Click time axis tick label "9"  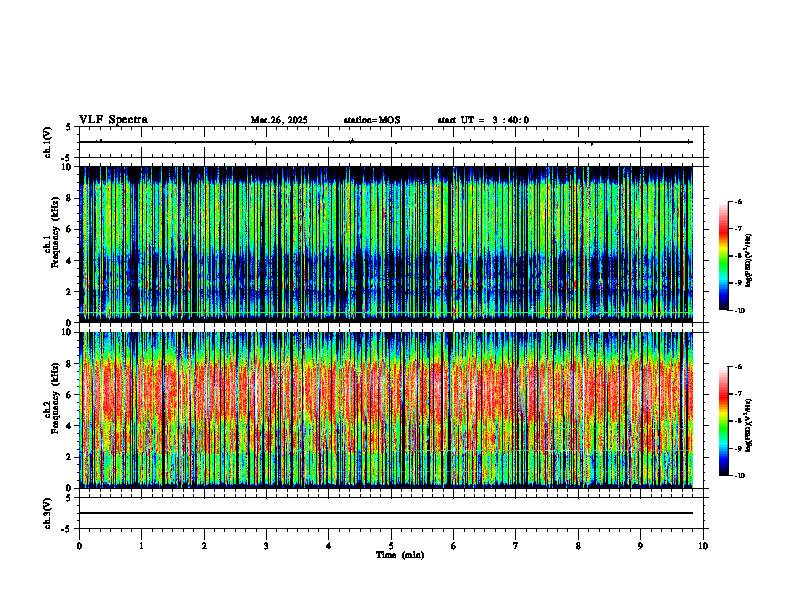click(x=640, y=546)
